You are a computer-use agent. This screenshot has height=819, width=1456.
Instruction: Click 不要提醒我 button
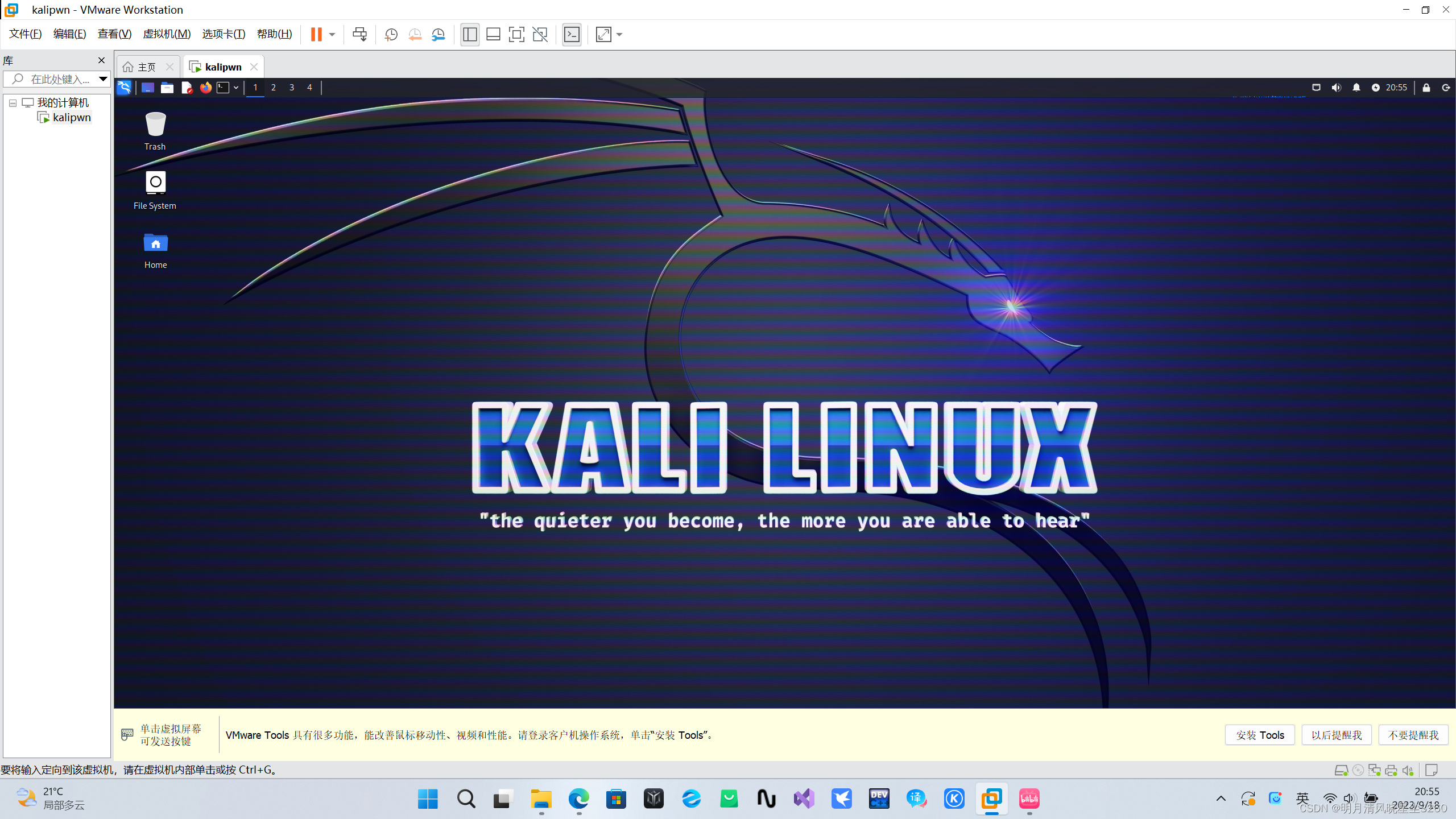pos(1413,735)
